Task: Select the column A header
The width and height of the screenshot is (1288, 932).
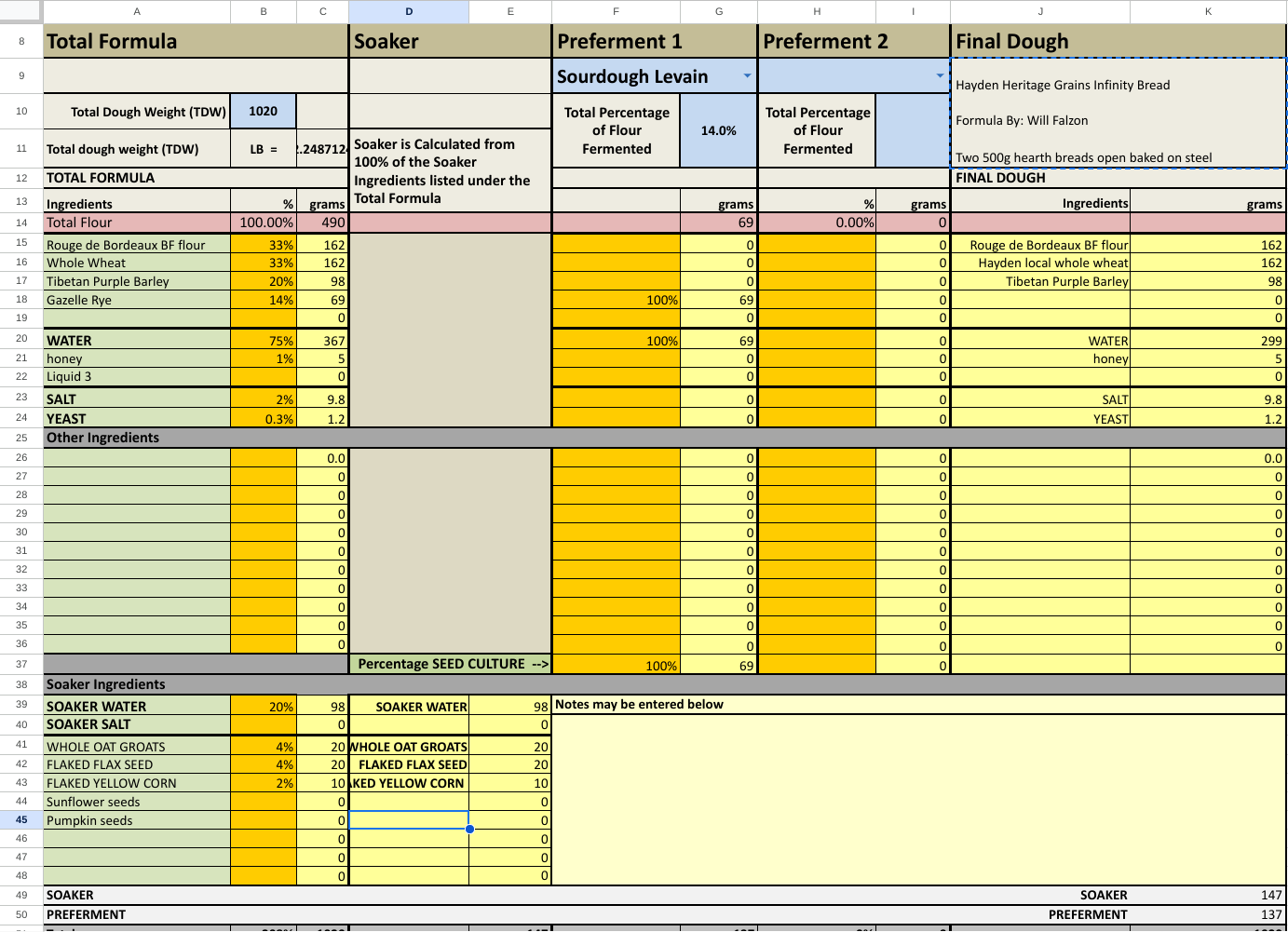Action: tap(137, 11)
